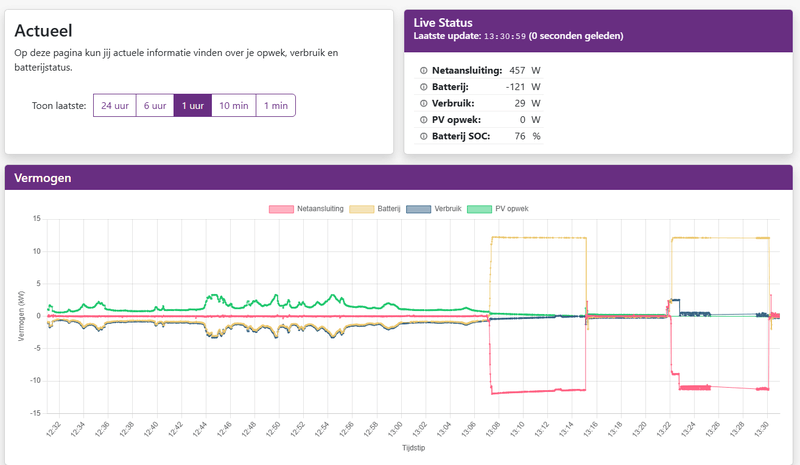Click the text '(0 seconden geleden)'
The image size is (800, 465).
(576, 36)
